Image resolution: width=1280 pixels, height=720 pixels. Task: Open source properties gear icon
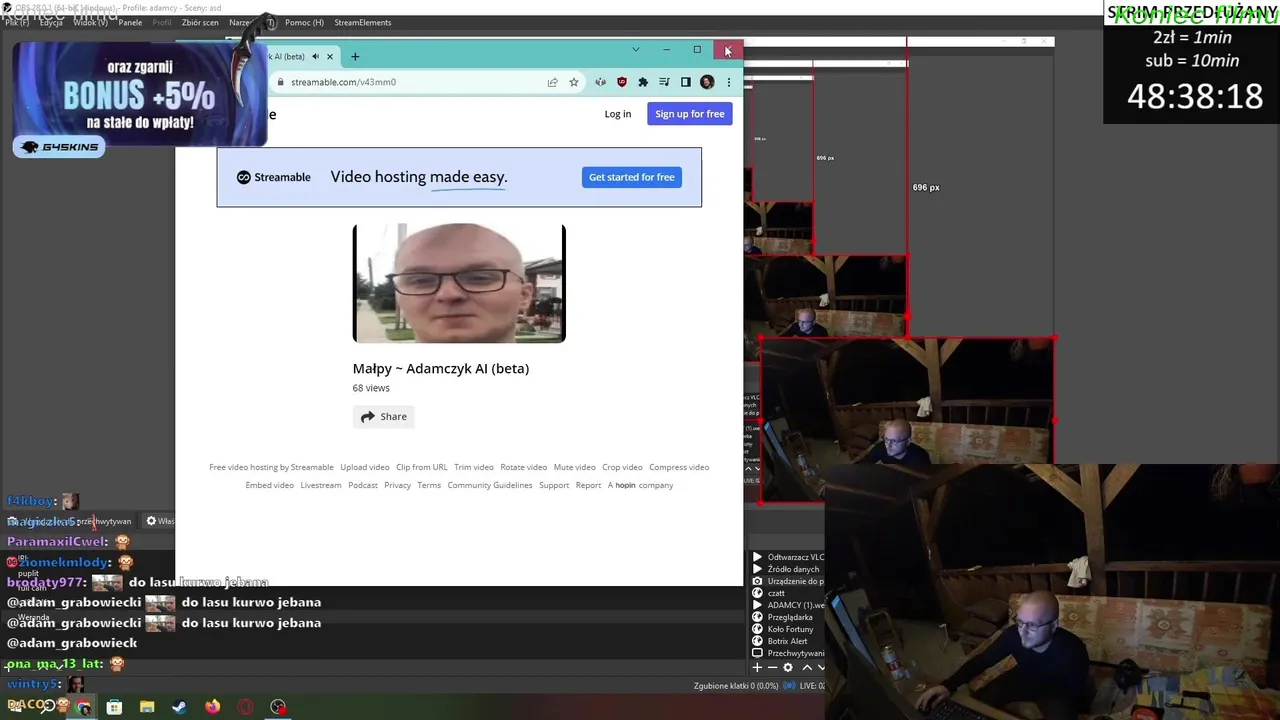click(x=788, y=667)
